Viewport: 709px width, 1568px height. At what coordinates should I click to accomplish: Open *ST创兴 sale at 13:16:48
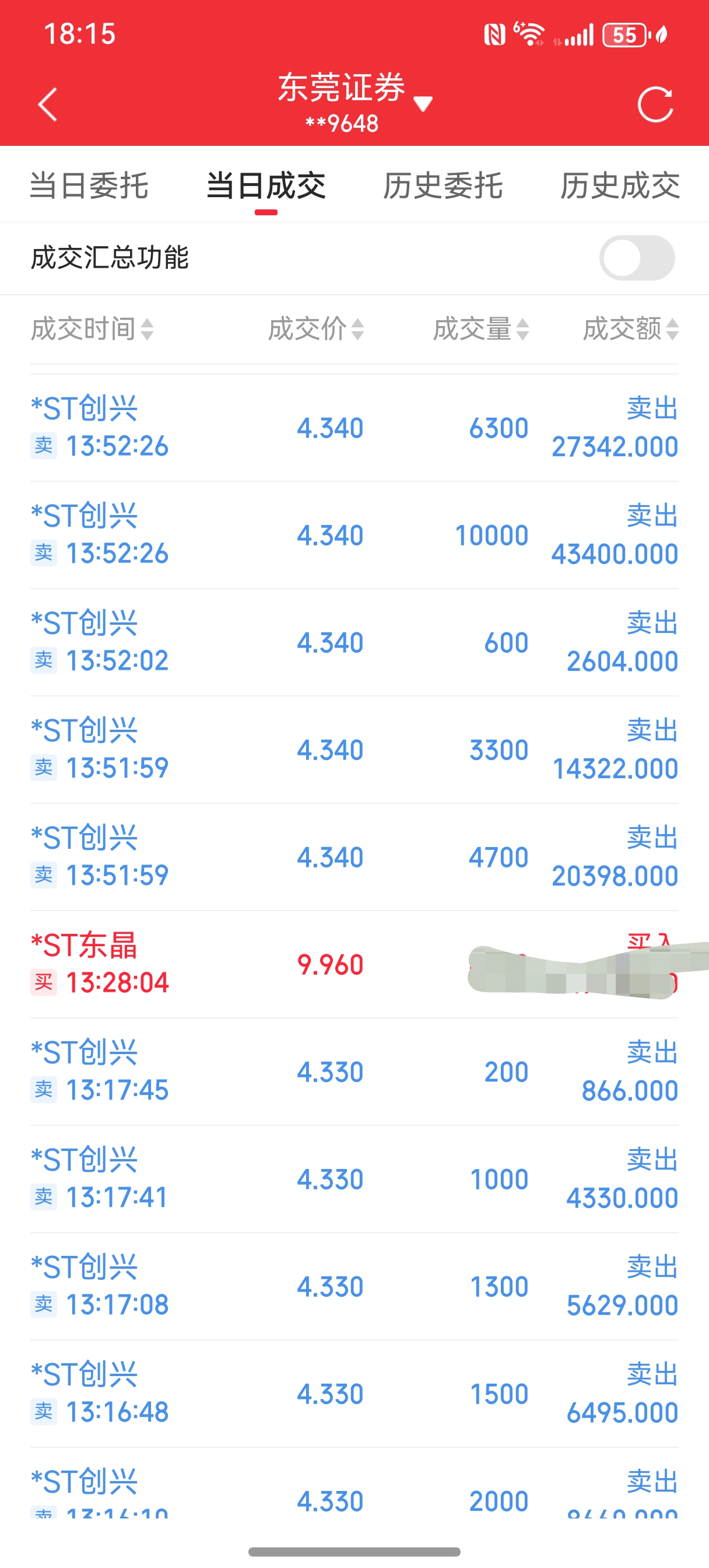(354, 1394)
